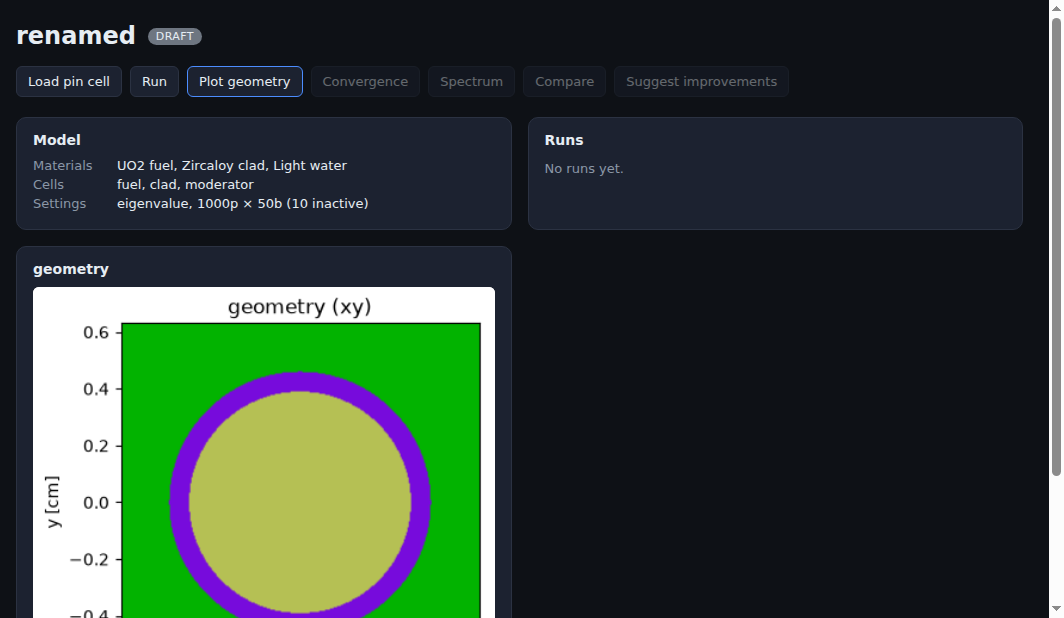
Task: Click the Materials label in Model panel
Action: (x=62, y=166)
